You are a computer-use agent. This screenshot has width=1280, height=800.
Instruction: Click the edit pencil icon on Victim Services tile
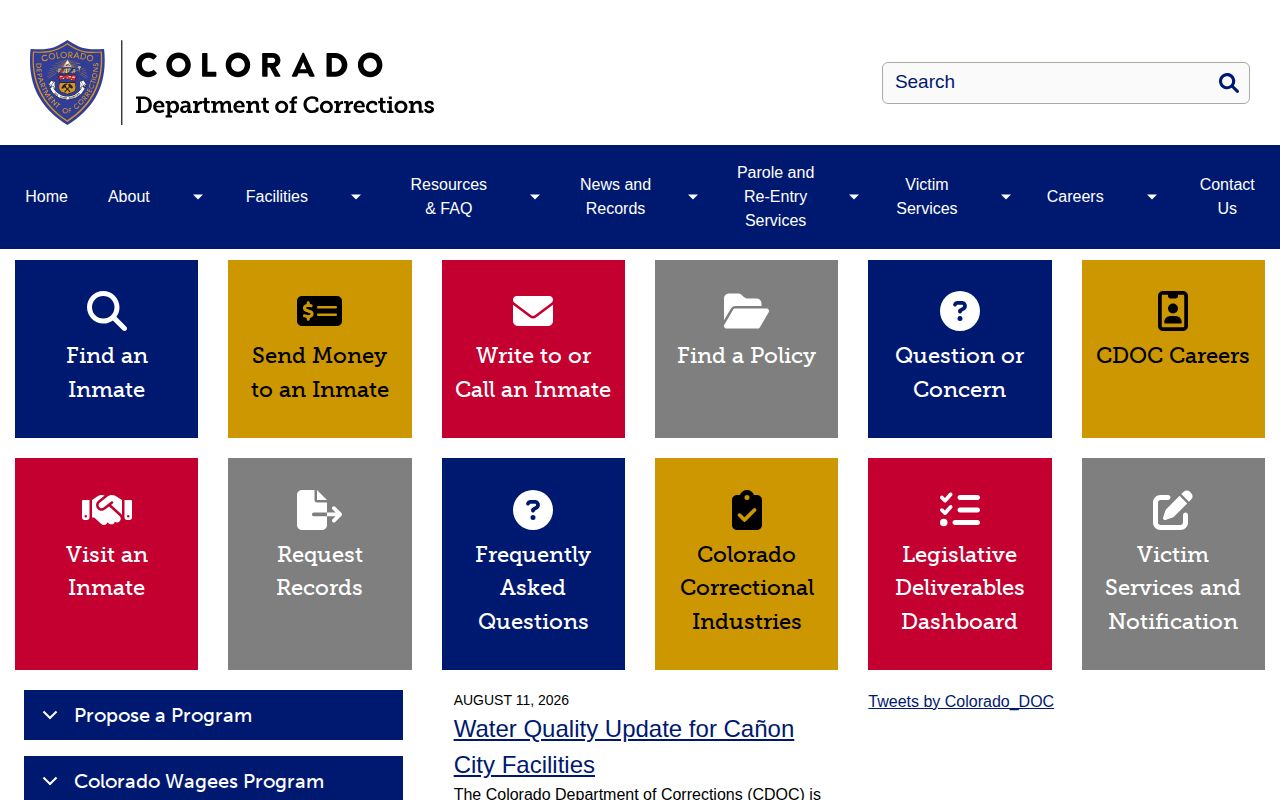1173,510
